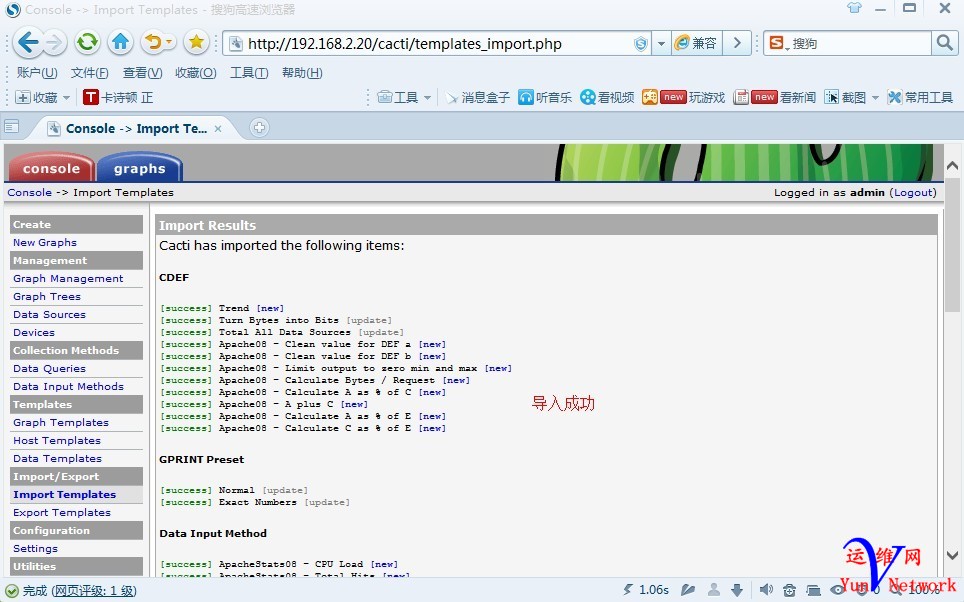Image resolution: width=964 pixels, height=602 pixels.
Task: Click the Logout link
Action: (x=914, y=192)
